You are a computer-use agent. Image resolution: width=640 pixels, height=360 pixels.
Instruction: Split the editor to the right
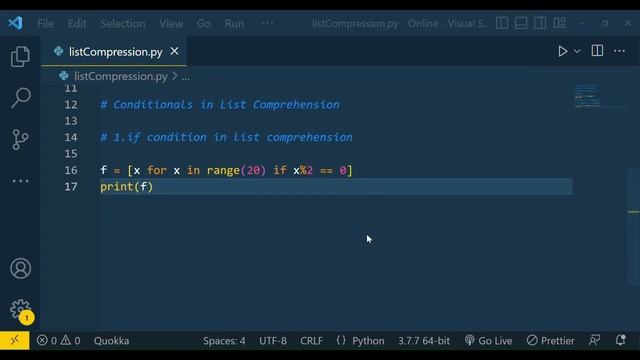(x=597, y=51)
